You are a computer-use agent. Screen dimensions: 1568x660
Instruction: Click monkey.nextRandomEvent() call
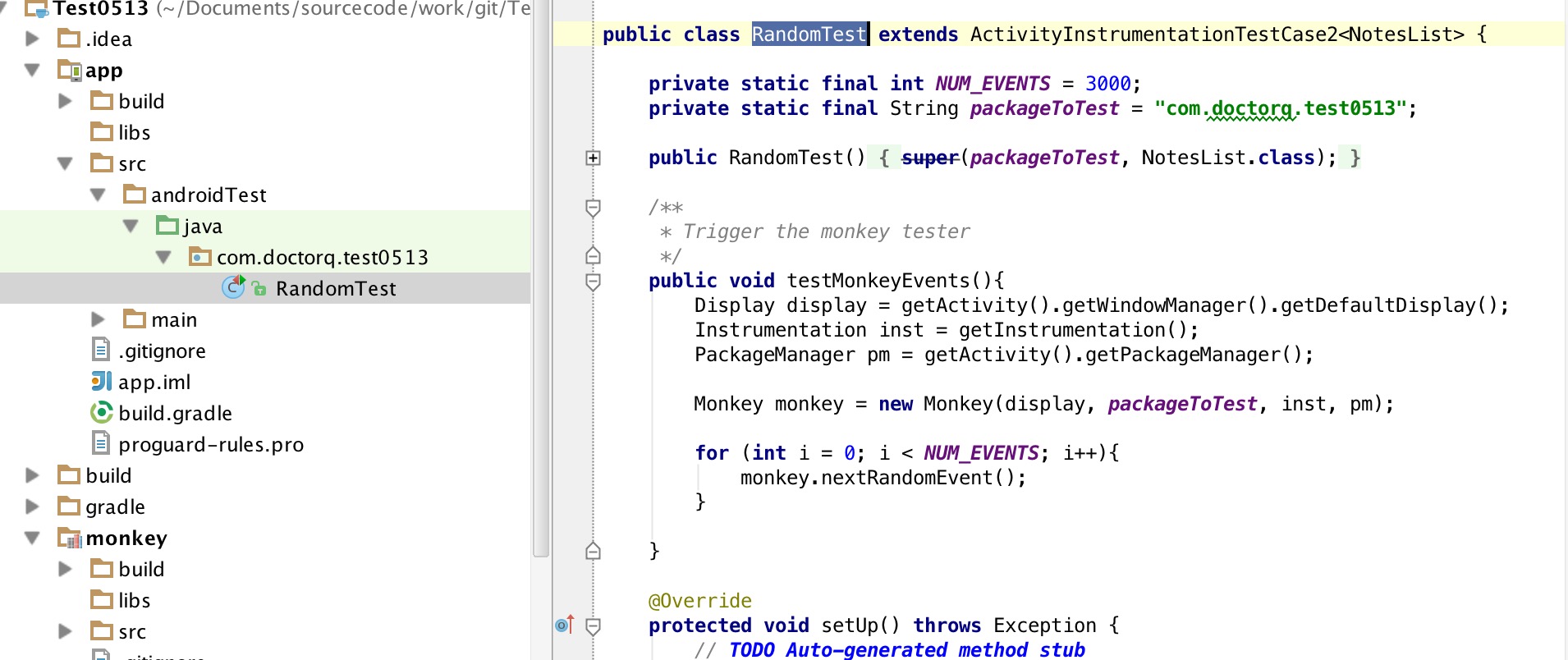(878, 478)
